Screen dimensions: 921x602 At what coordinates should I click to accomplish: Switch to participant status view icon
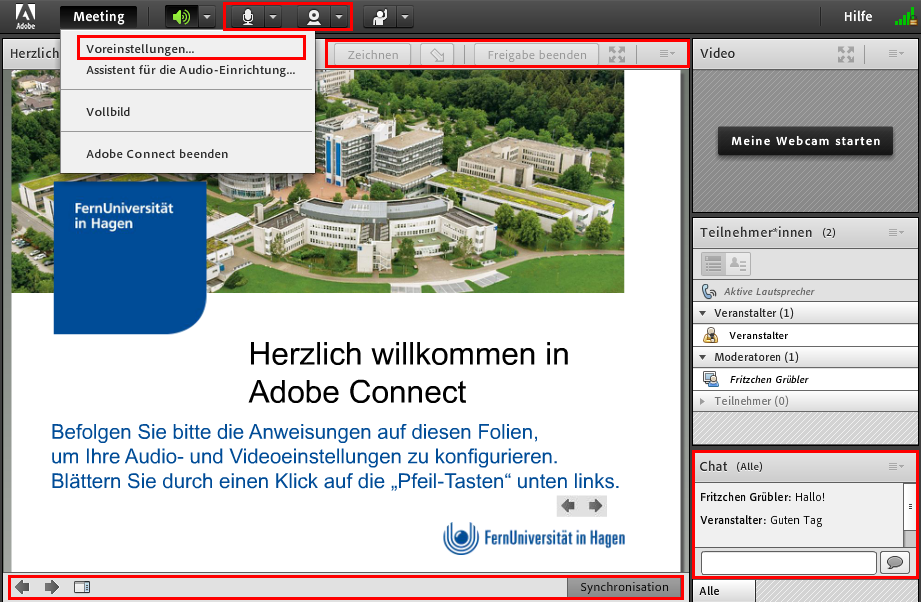[738, 264]
